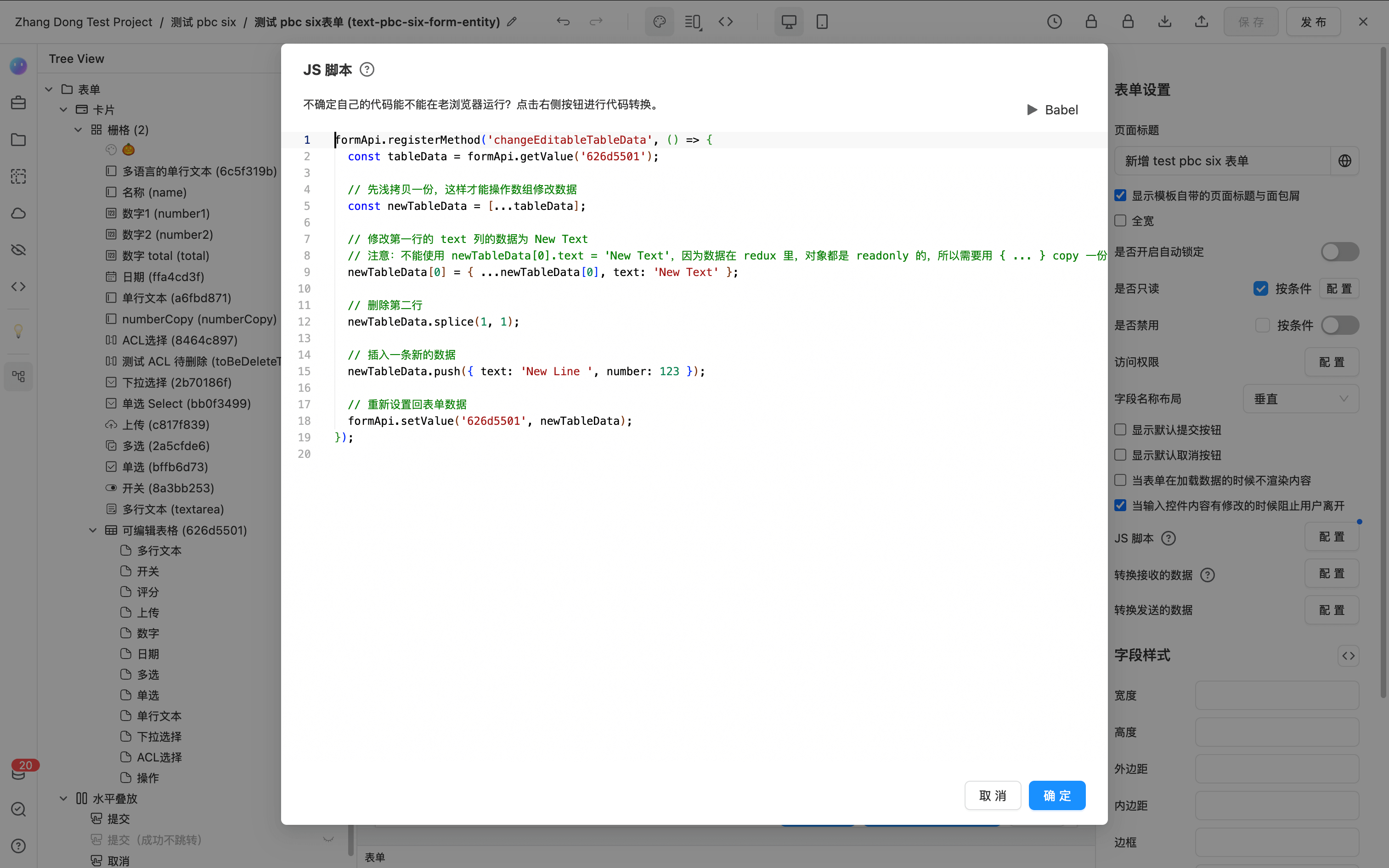
Task: Collapse 可编辑表格 (626d5501) node
Action: coord(93,530)
